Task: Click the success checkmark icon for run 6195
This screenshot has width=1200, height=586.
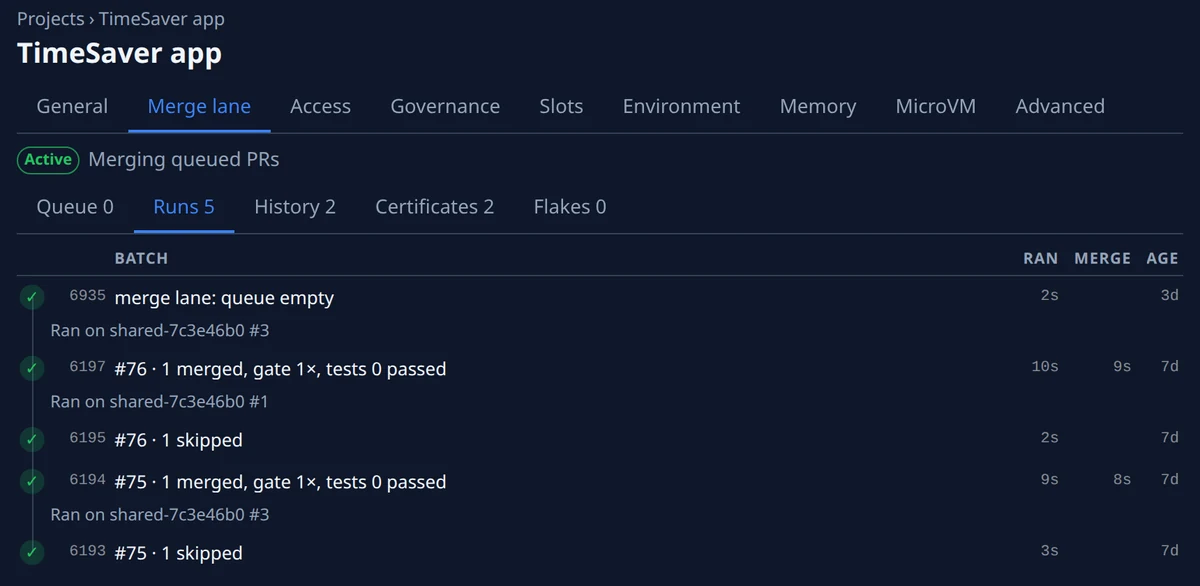Action: (x=33, y=439)
